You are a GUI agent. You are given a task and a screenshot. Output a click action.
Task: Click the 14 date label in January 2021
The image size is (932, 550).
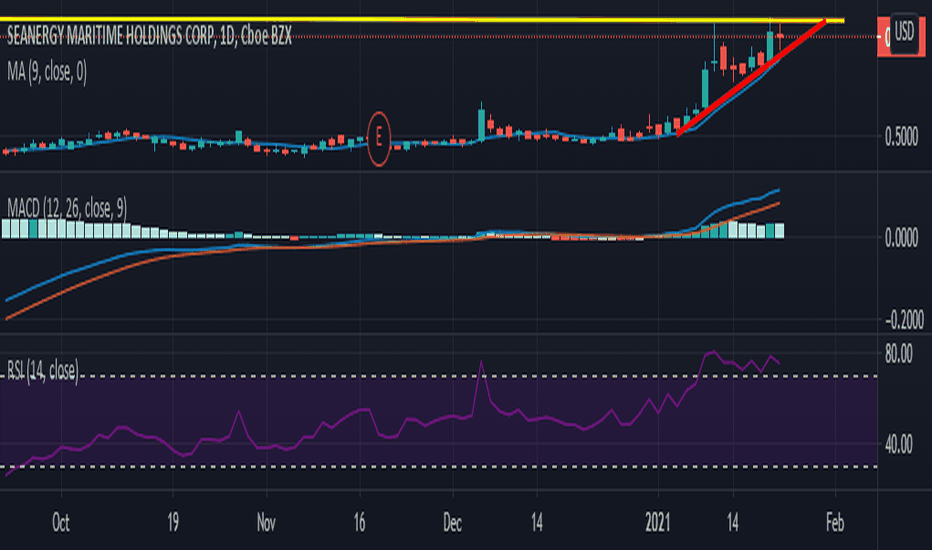pyautogui.click(x=733, y=523)
